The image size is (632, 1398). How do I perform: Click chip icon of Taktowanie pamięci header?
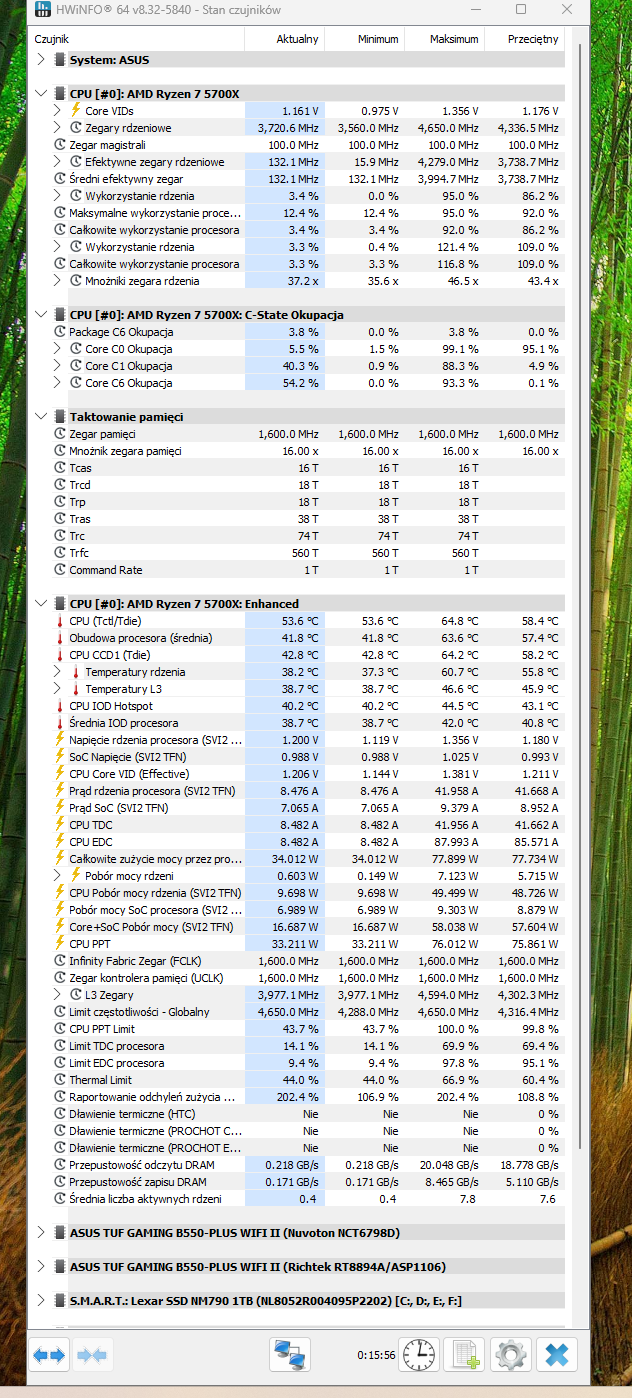point(60,417)
